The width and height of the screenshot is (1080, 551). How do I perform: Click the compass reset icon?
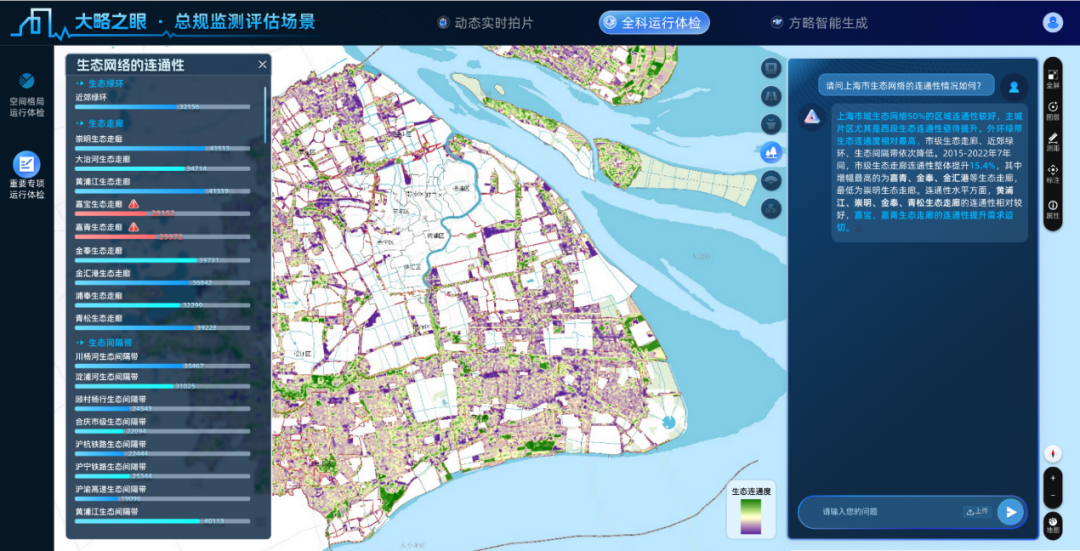coord(1053,453)
